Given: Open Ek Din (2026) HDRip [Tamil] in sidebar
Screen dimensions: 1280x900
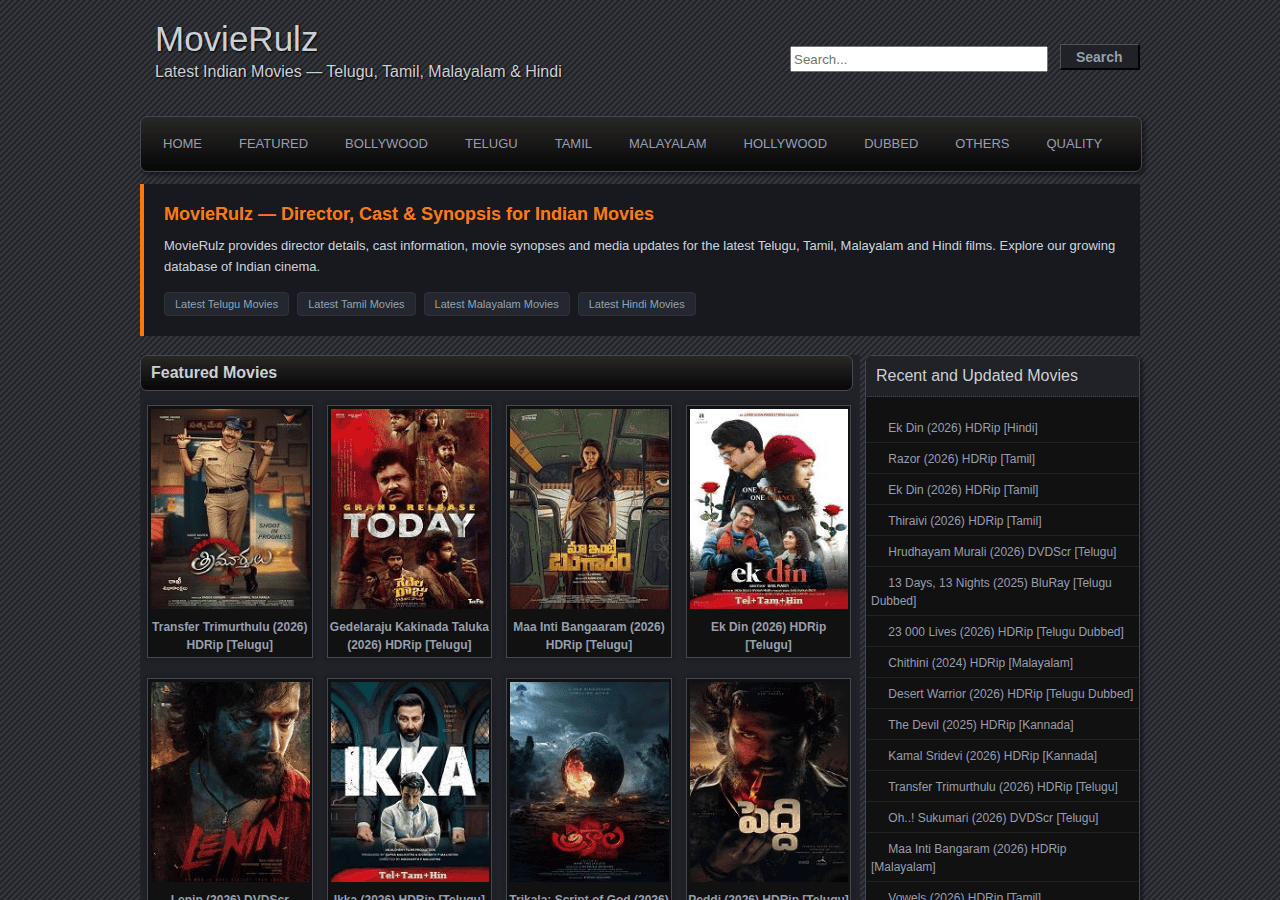Looking at the screenshot, I should tap(963, 490).
